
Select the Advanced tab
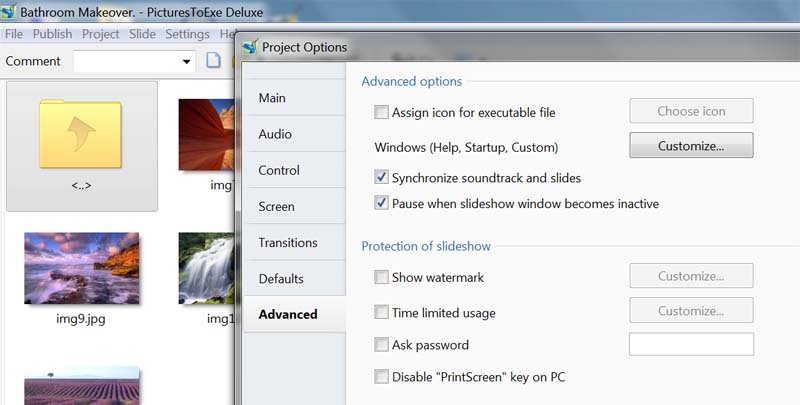(295, 314)
